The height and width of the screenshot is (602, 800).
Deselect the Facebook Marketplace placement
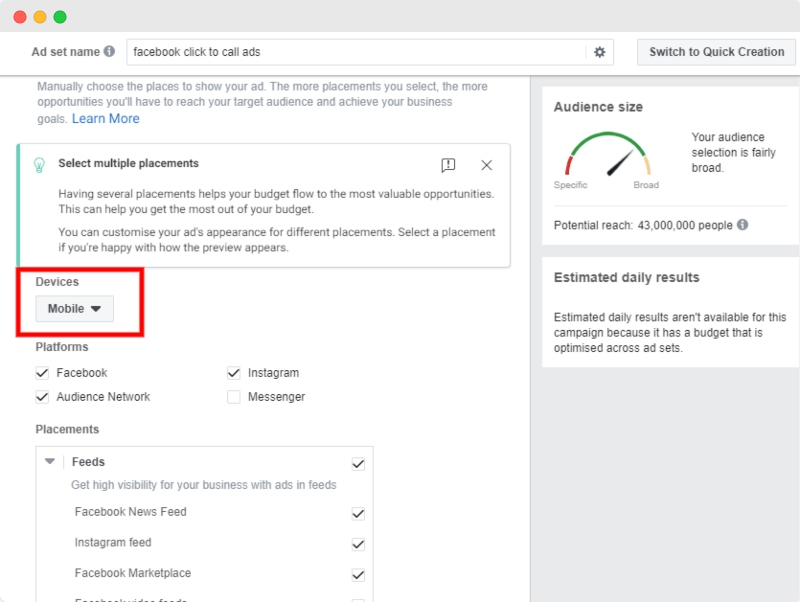click(x=357, y=575)
